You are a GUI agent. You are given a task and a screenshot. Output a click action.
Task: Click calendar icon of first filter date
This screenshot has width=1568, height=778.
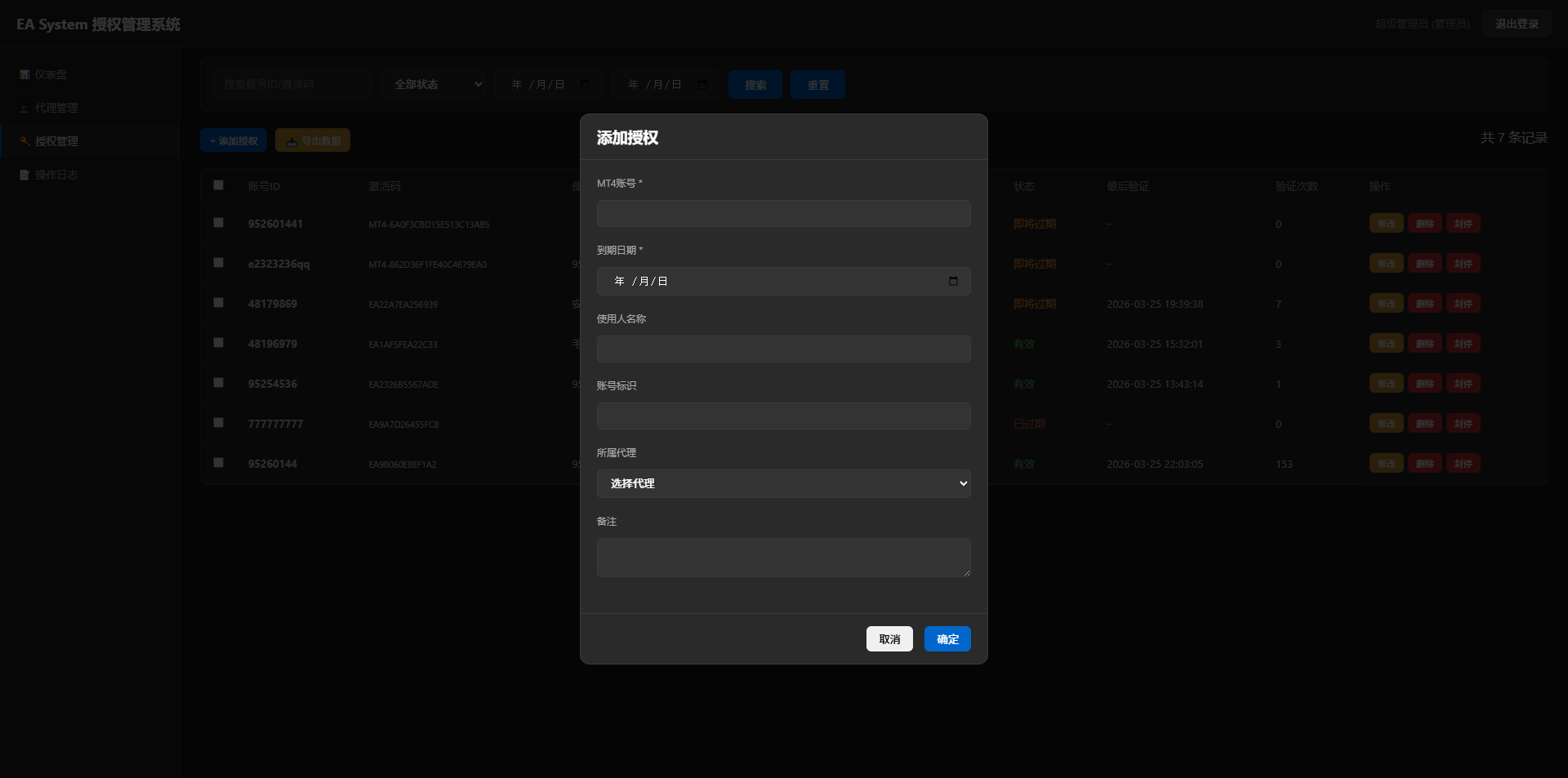tap(585, 85)
